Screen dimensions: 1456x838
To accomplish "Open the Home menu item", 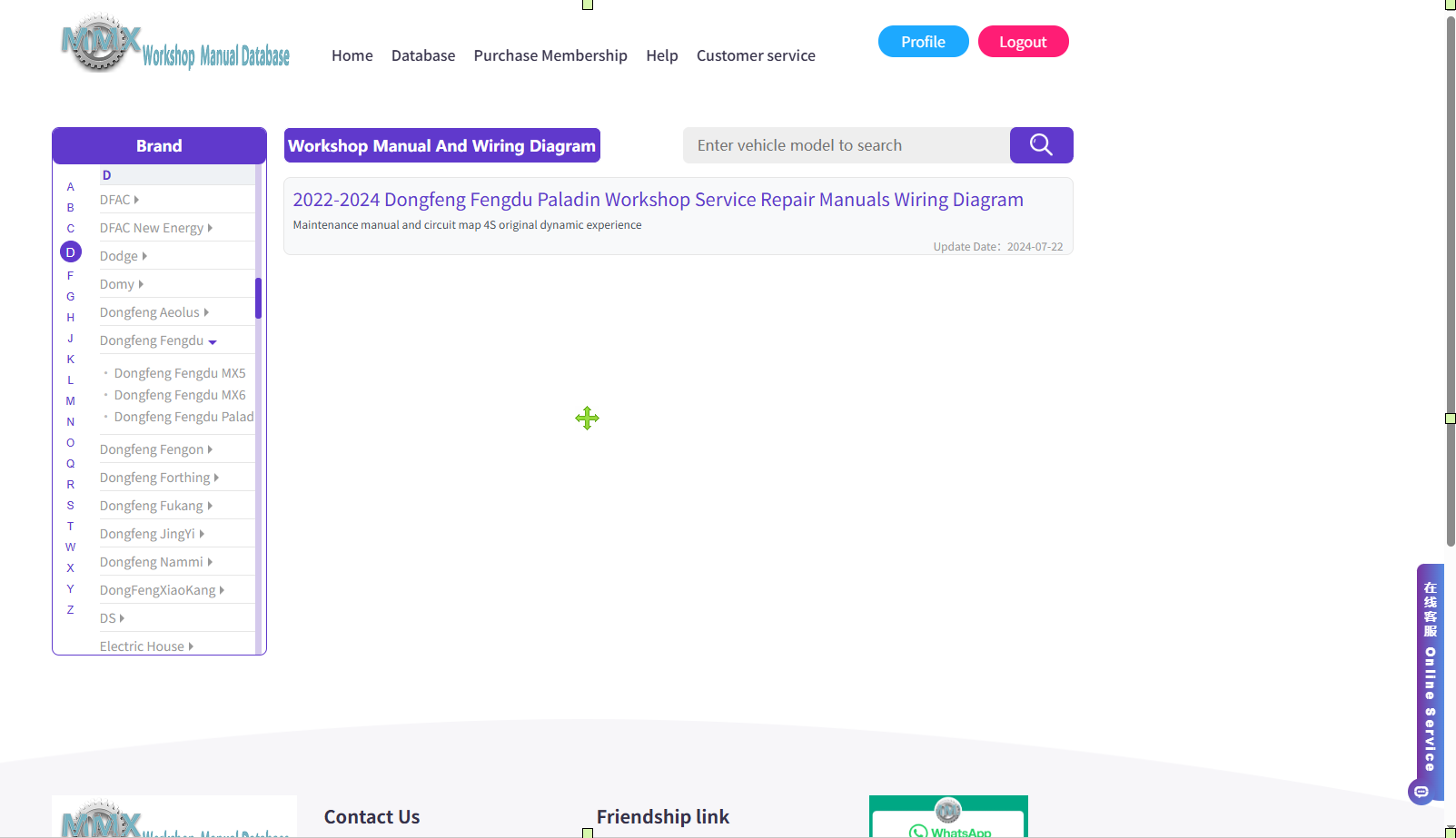I will (352, 55).
